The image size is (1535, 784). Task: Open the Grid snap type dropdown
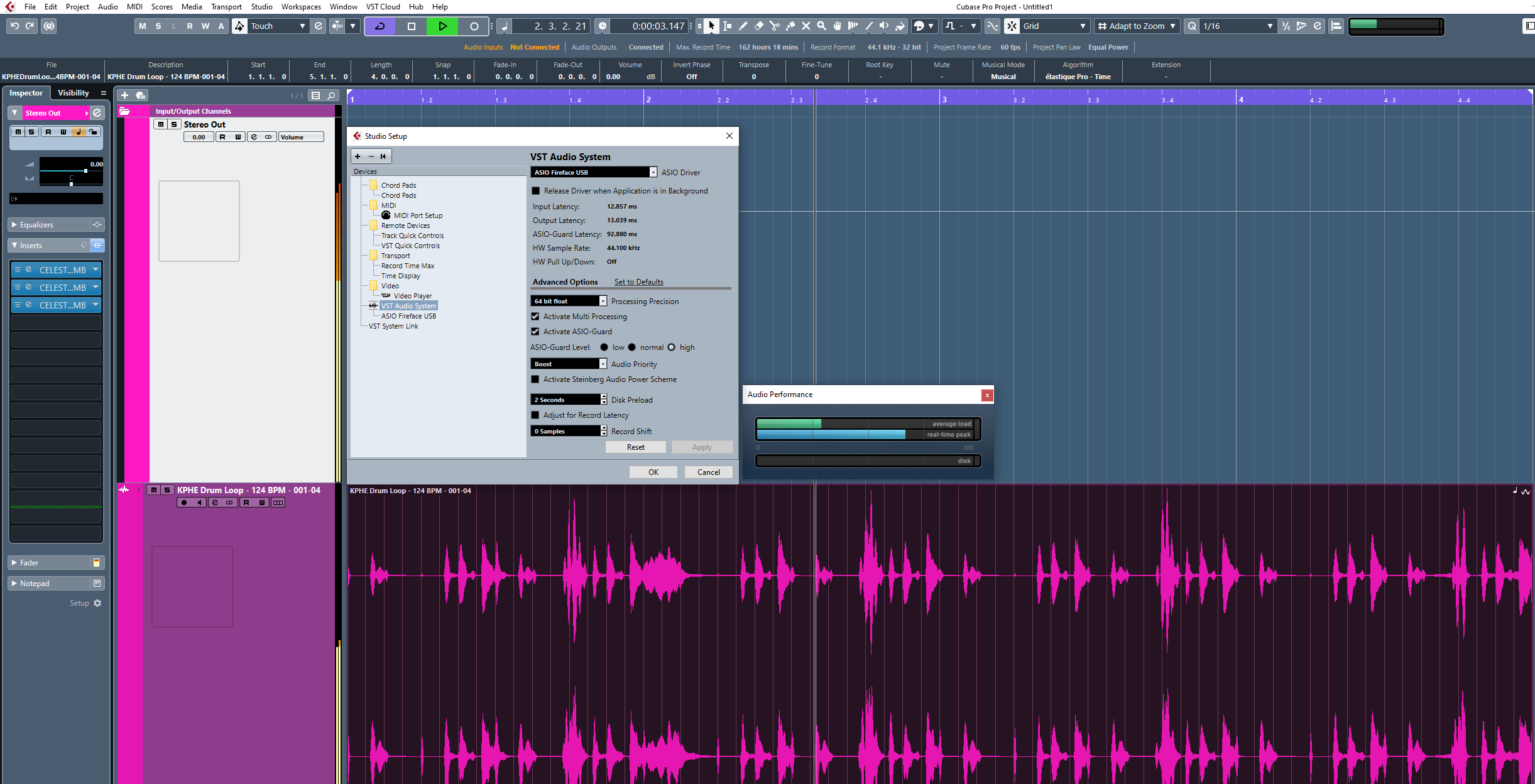tap(1054, 26)
